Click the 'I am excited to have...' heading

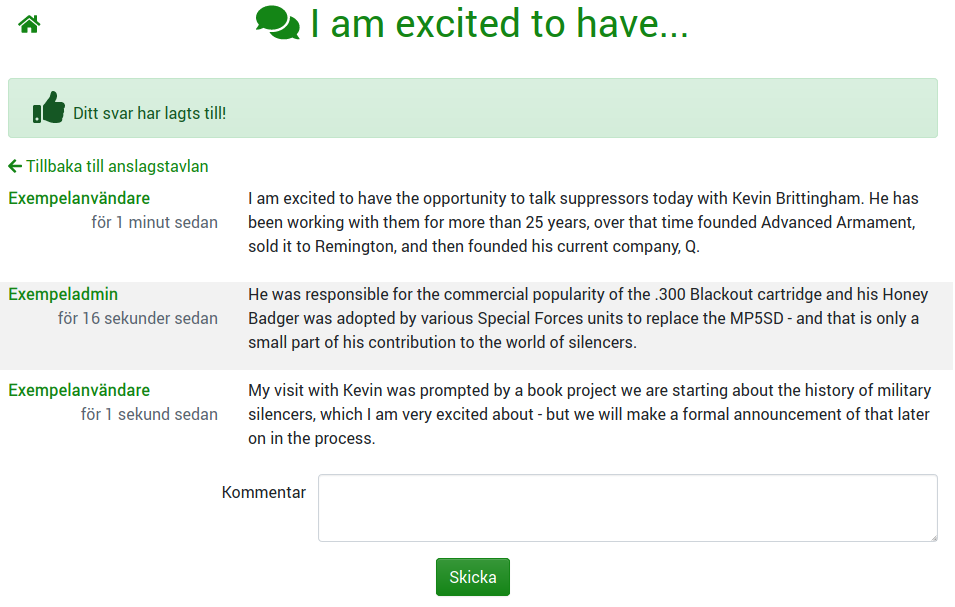499,24
